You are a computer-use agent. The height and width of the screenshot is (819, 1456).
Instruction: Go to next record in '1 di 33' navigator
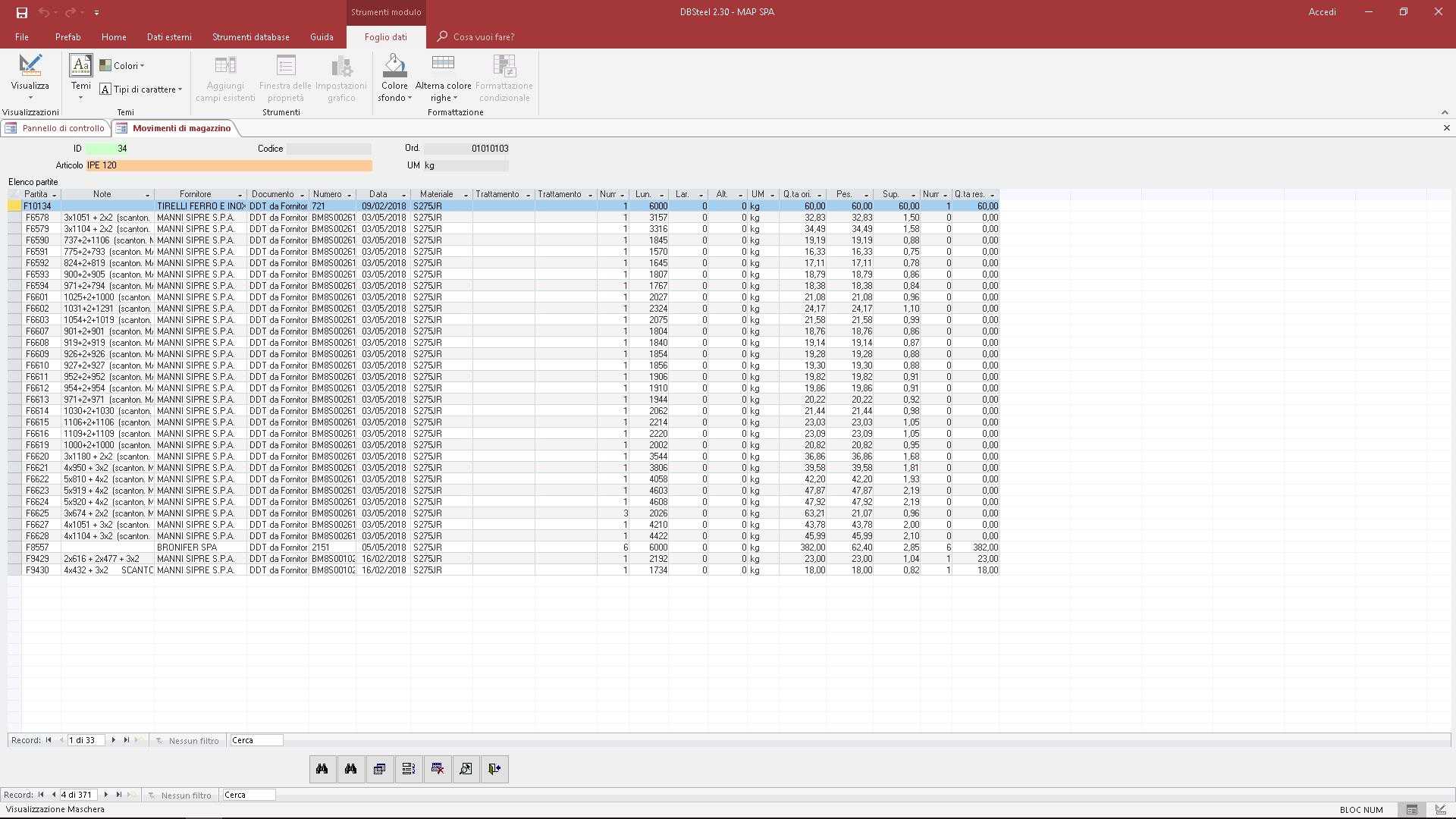click(x=114, y=740)
